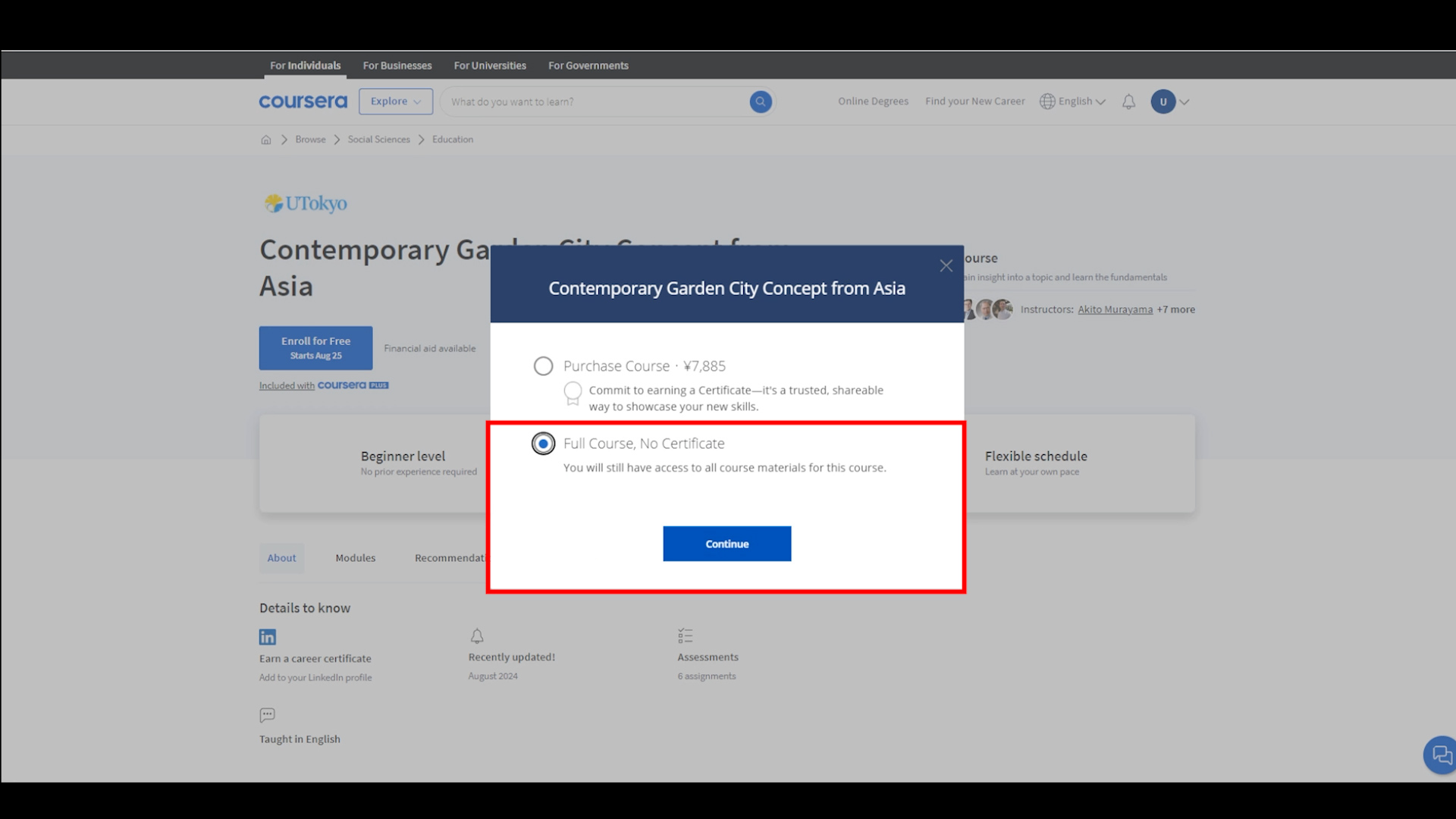Select the Full Course No Certificate radio button
1456x819 pixels.
tap(543, 443)
